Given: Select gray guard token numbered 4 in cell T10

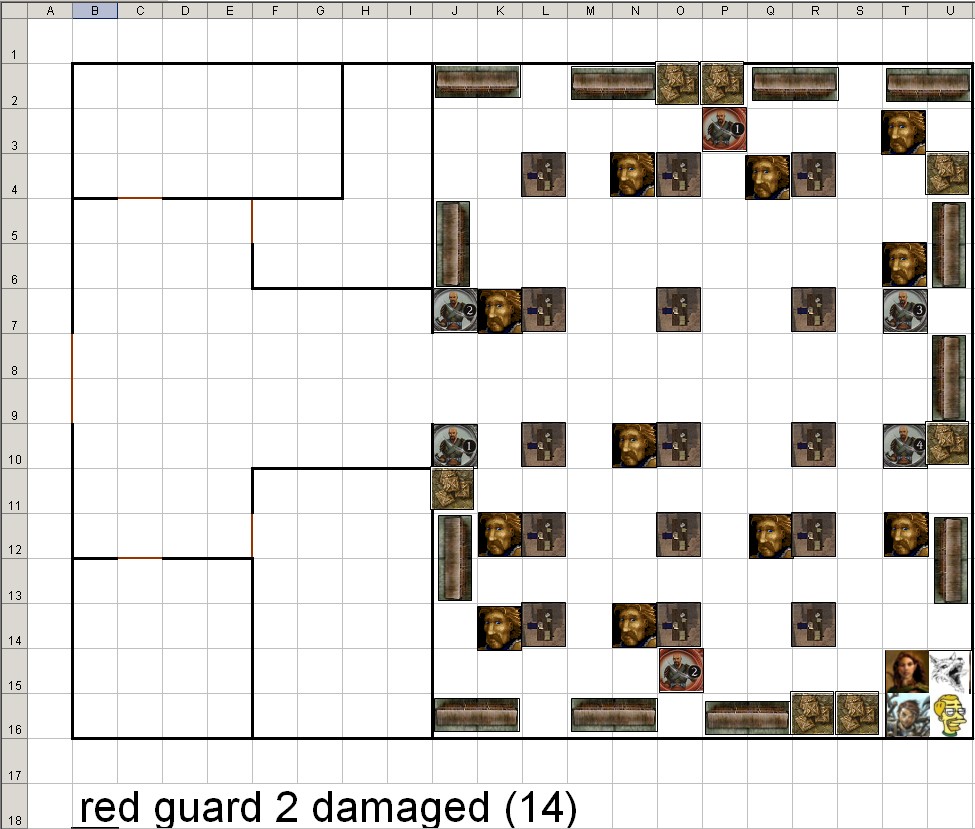Looking at the screenshot, I should click(x=905, y=446).
